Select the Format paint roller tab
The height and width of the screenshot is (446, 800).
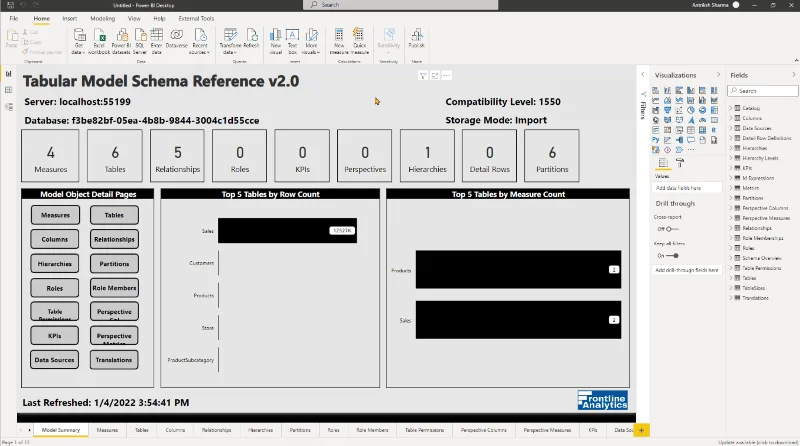click(x=680, y=163)
